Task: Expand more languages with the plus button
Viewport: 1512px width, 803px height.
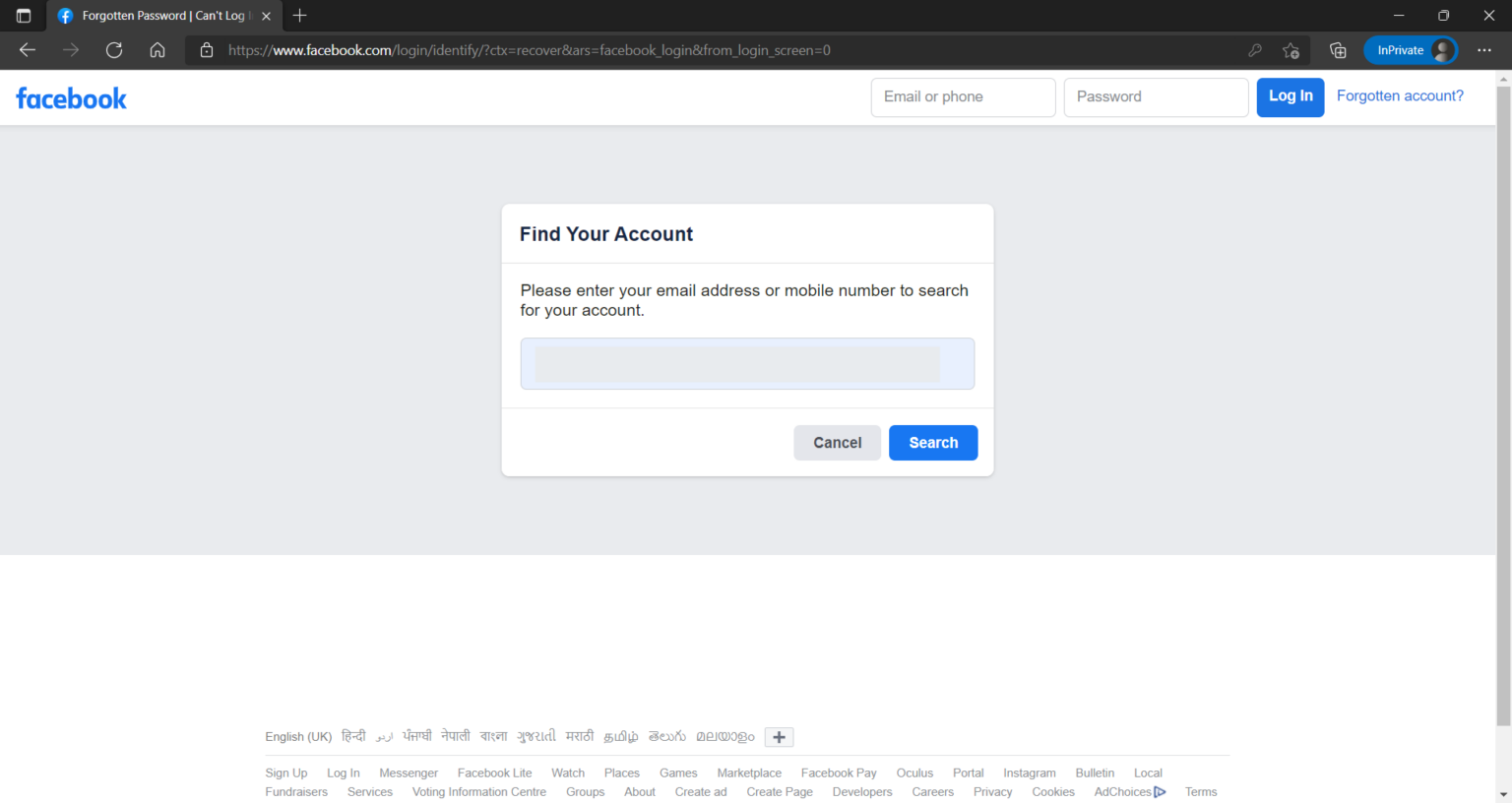Action: 779,736
